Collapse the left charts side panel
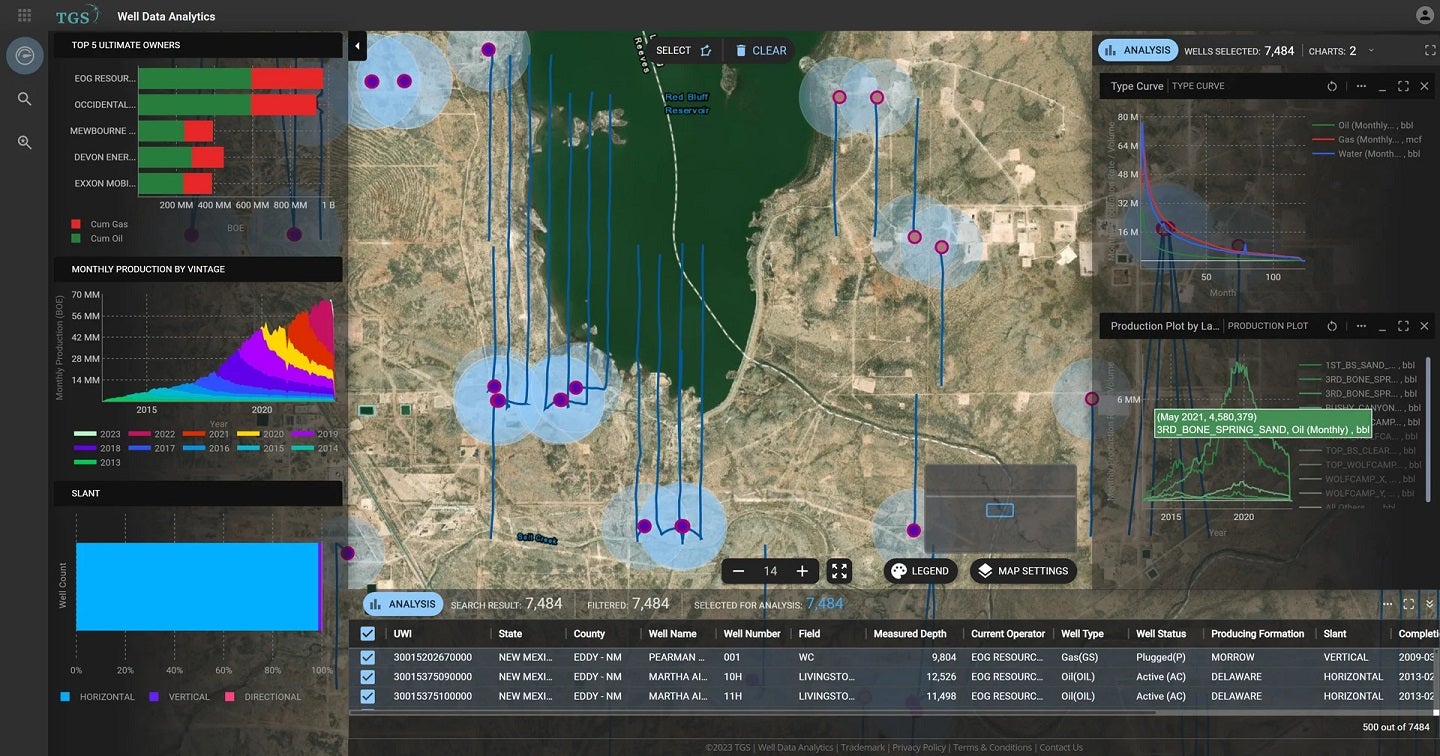Image resolution: width=1440 pixels, height=756 pixels. [357, 46]
